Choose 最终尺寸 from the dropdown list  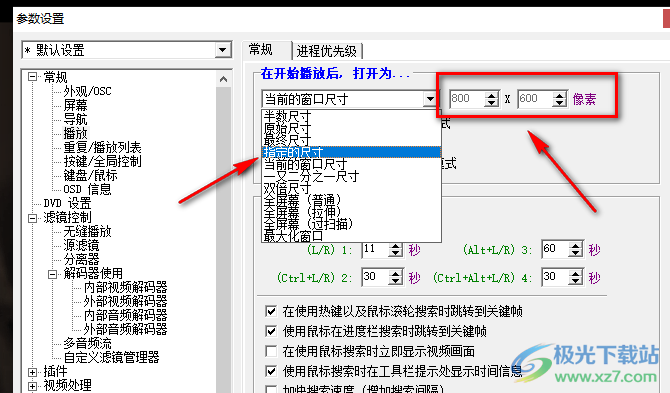click(x=351, y=140)
